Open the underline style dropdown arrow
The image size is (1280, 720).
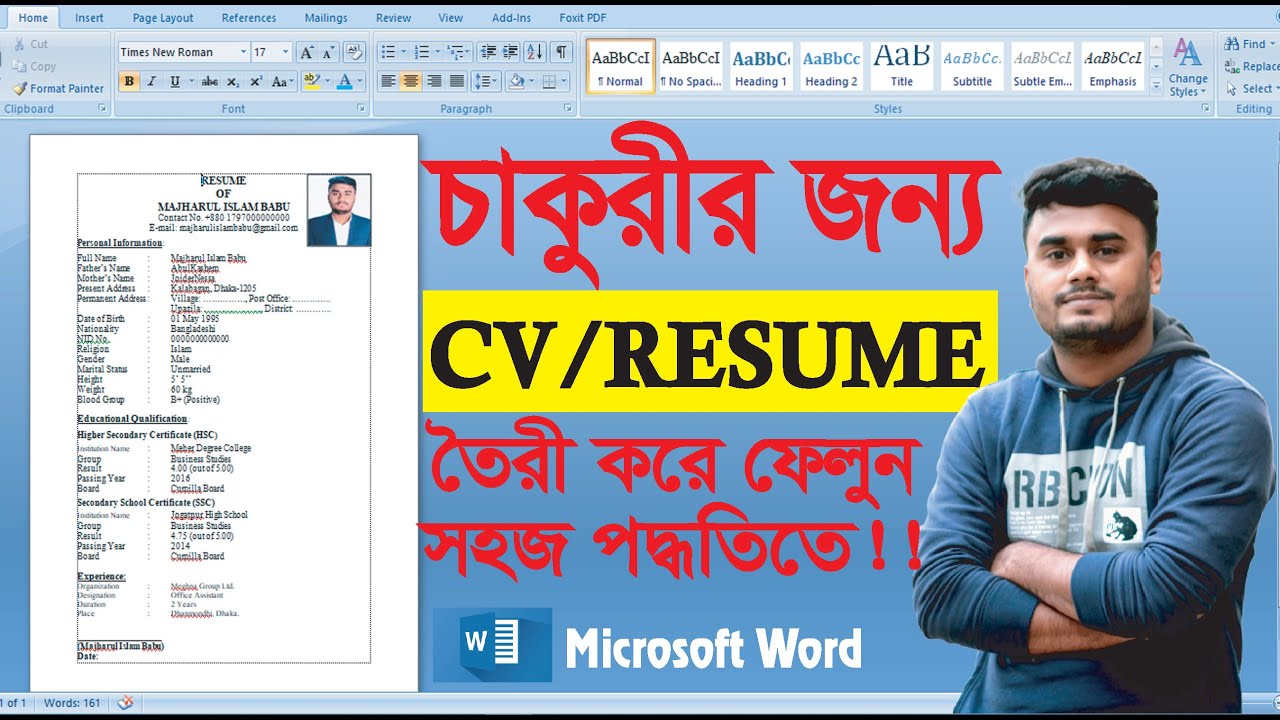[190, 81]
